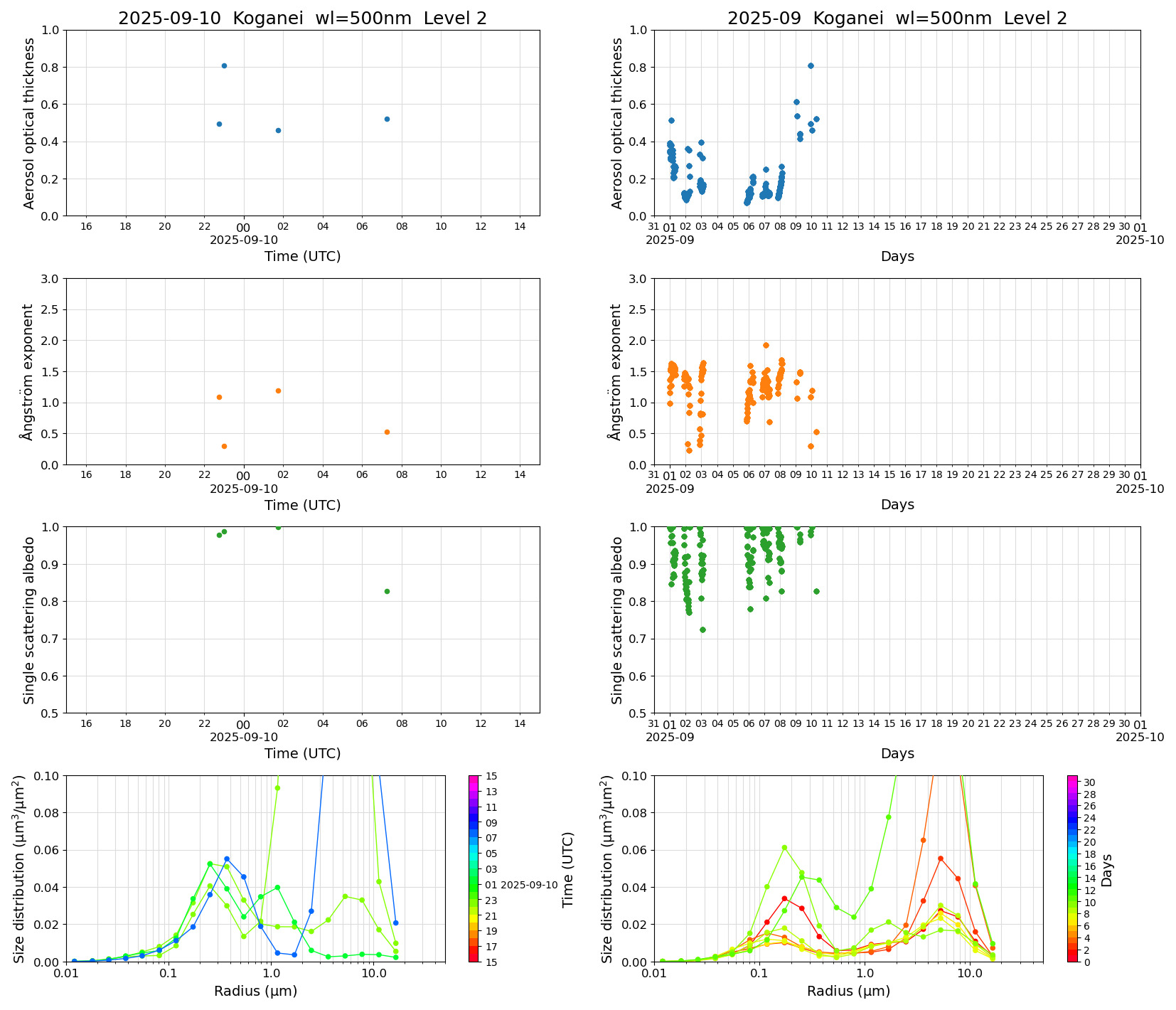Click the 'Time (UTC)' label beside the daily colorbar
Image resolution: width=1176 pixels, height=1010 pixels.
[567, 869]
